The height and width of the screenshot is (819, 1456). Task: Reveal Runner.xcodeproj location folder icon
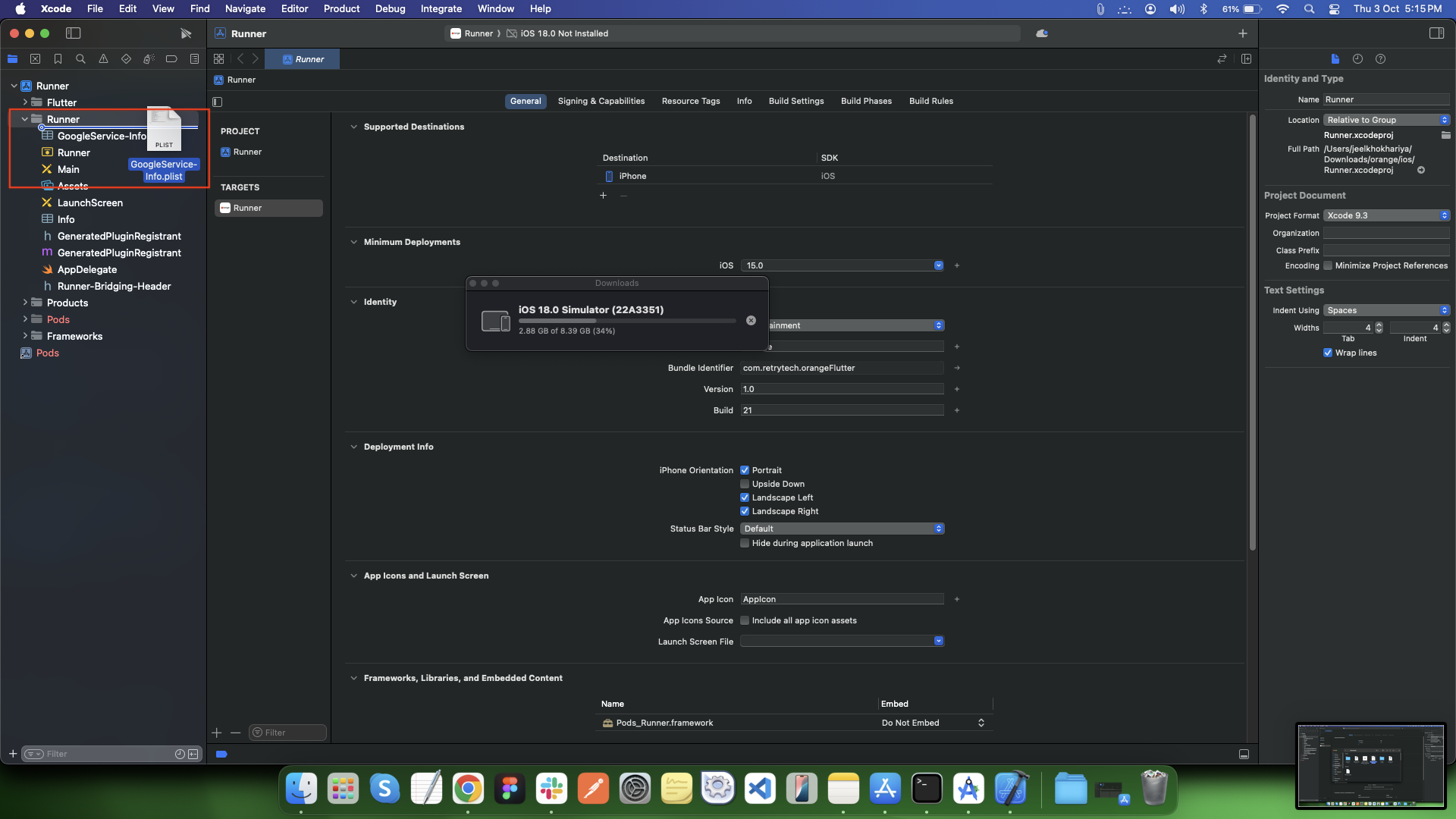coord(1445,136)
